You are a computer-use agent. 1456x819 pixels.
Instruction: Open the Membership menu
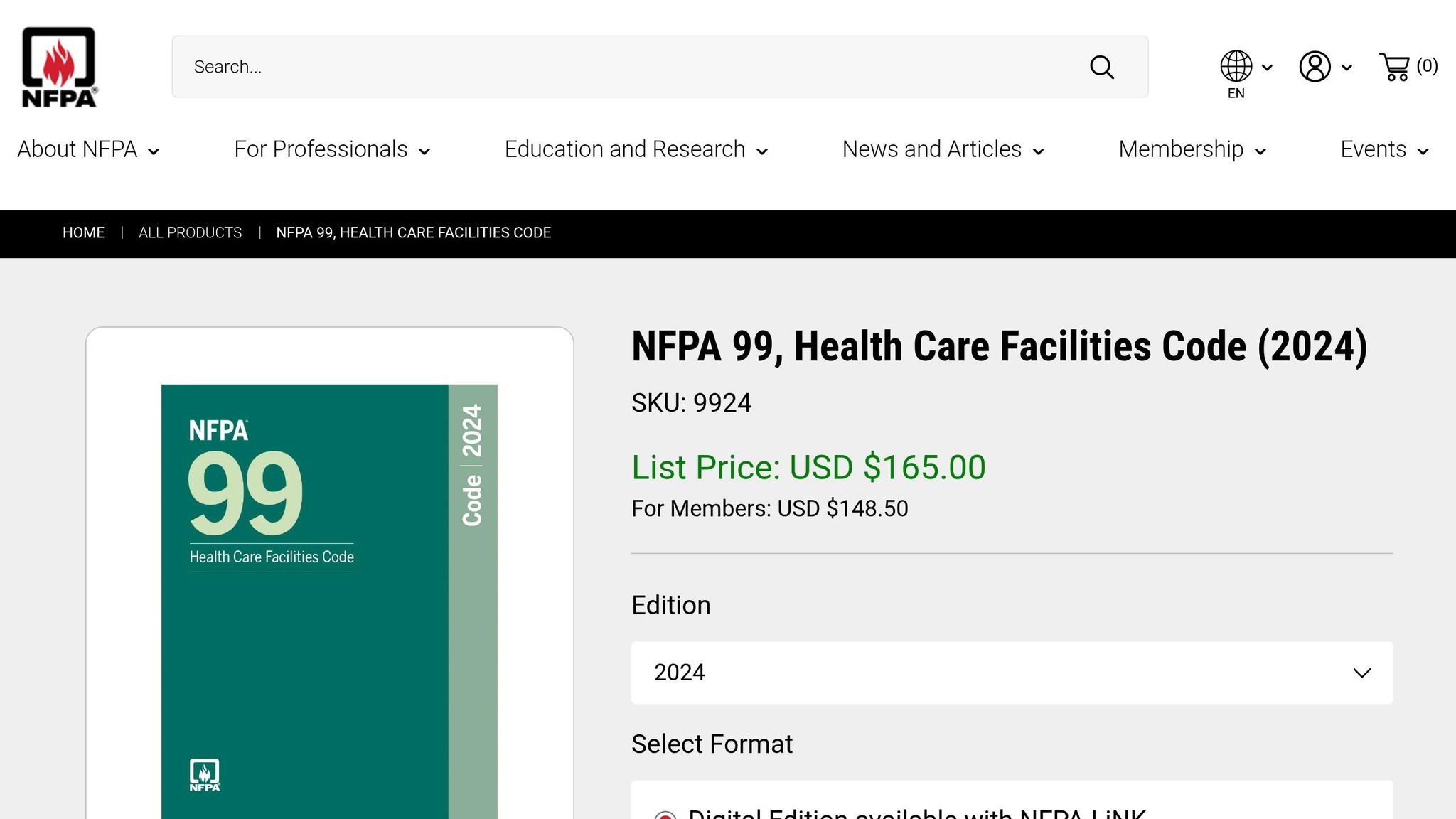pyautogui.click(x=1192, y=149)
